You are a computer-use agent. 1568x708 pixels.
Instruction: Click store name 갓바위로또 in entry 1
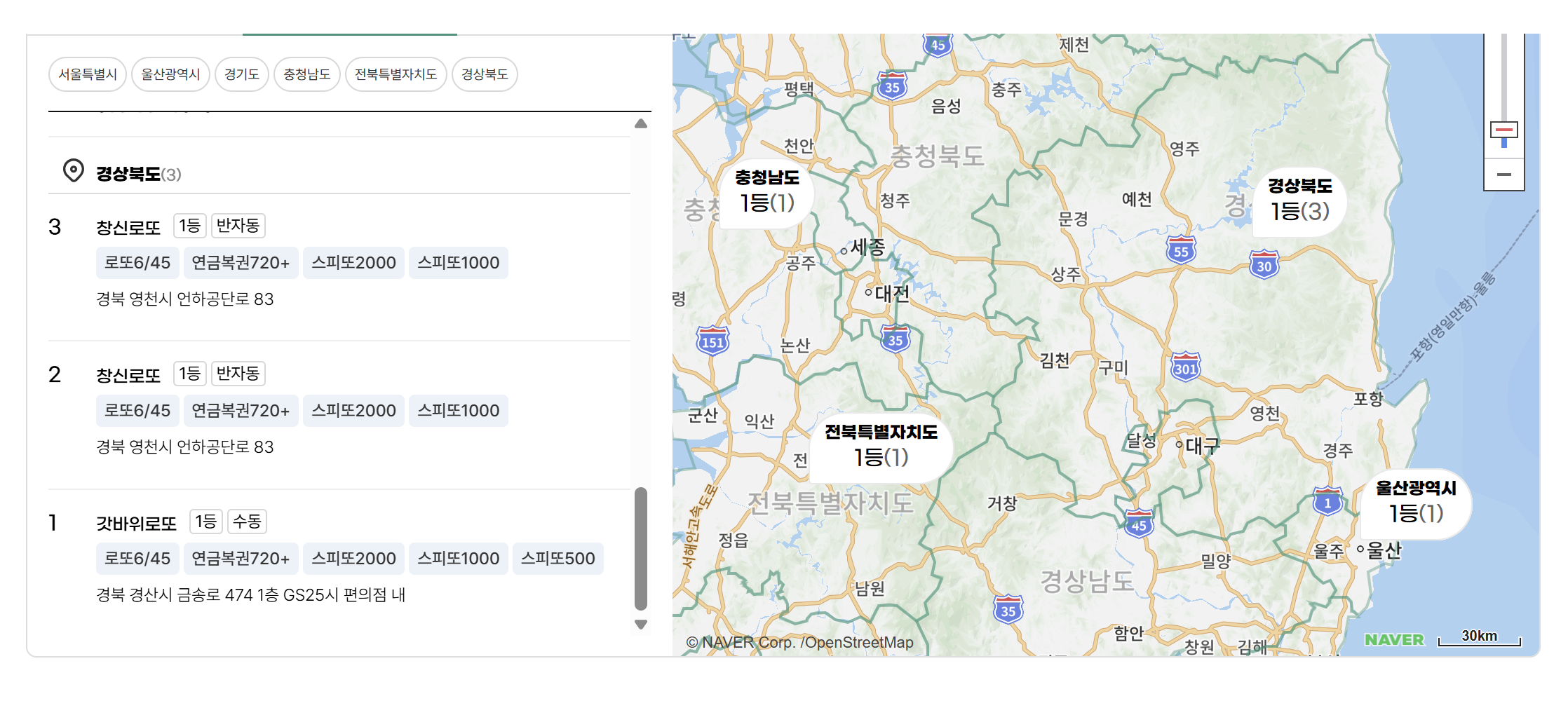pyautogui.click(x=137, y=523)
